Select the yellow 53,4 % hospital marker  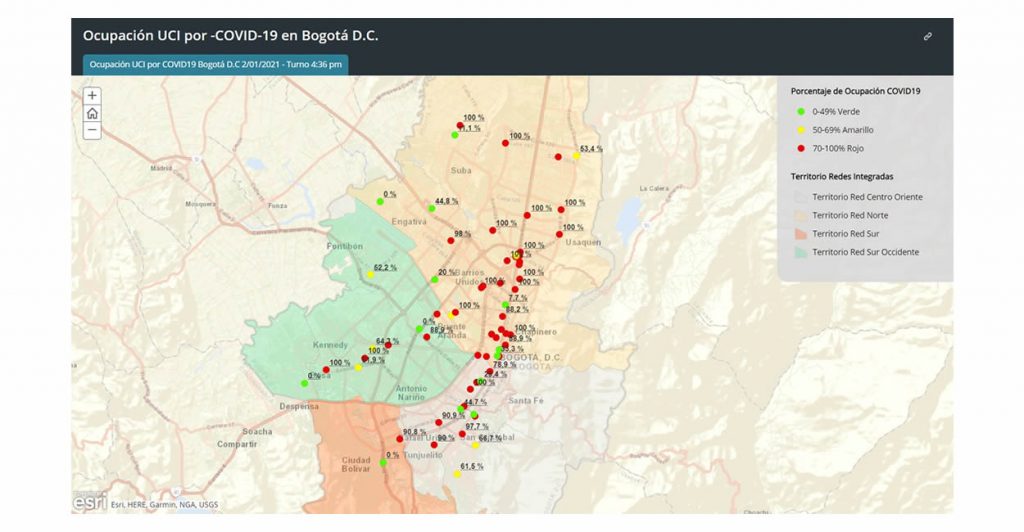pos(576,156)
